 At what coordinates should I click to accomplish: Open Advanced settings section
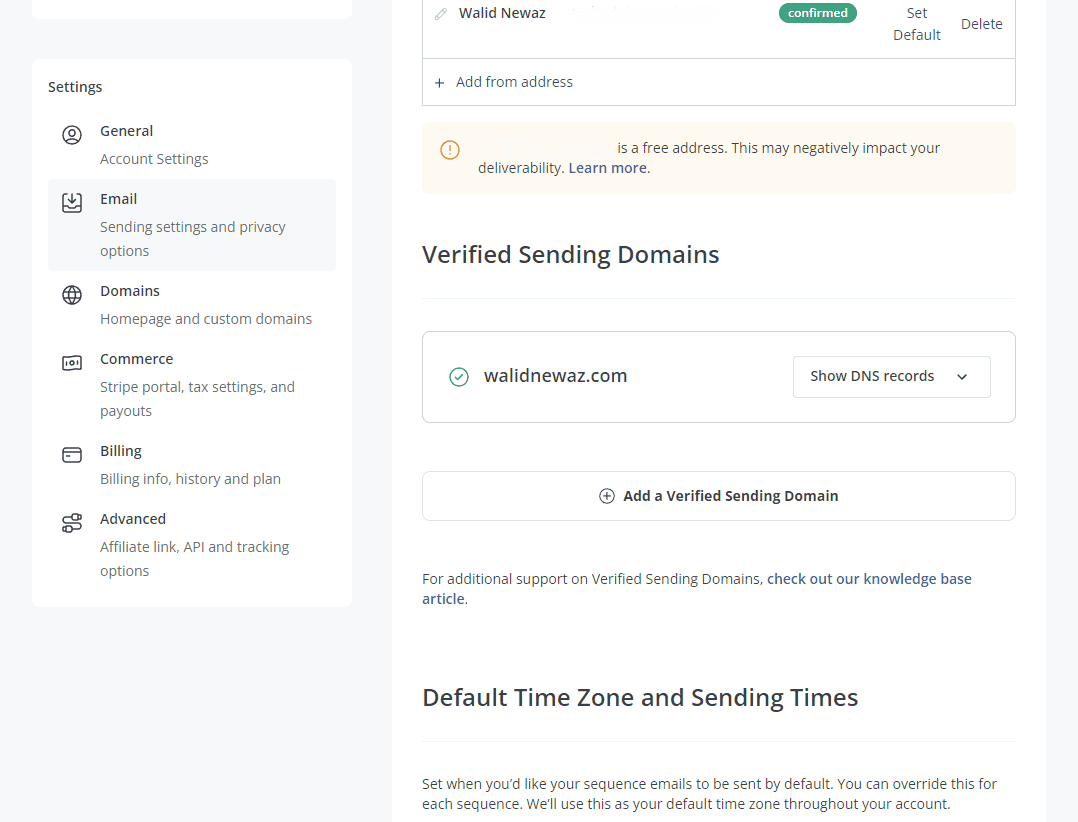tap(192, 545)
